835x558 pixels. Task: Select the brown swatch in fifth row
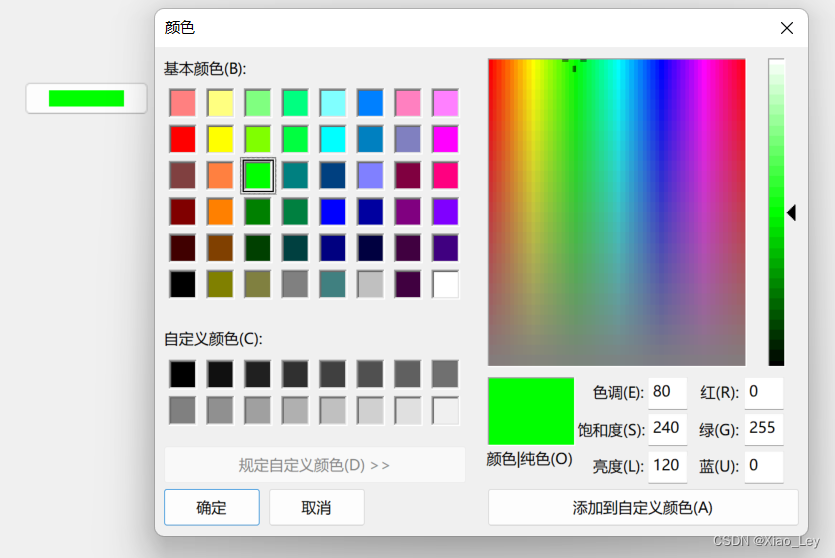(x=220, y=248)
